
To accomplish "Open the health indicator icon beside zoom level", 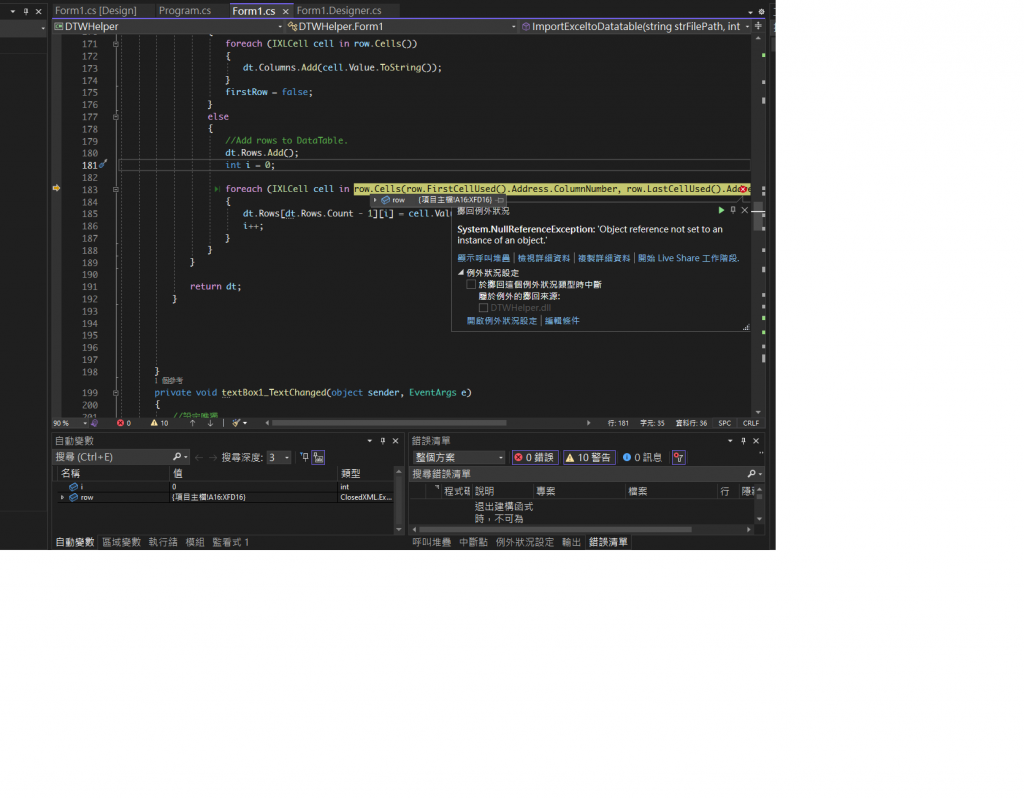I will point(95,423).
